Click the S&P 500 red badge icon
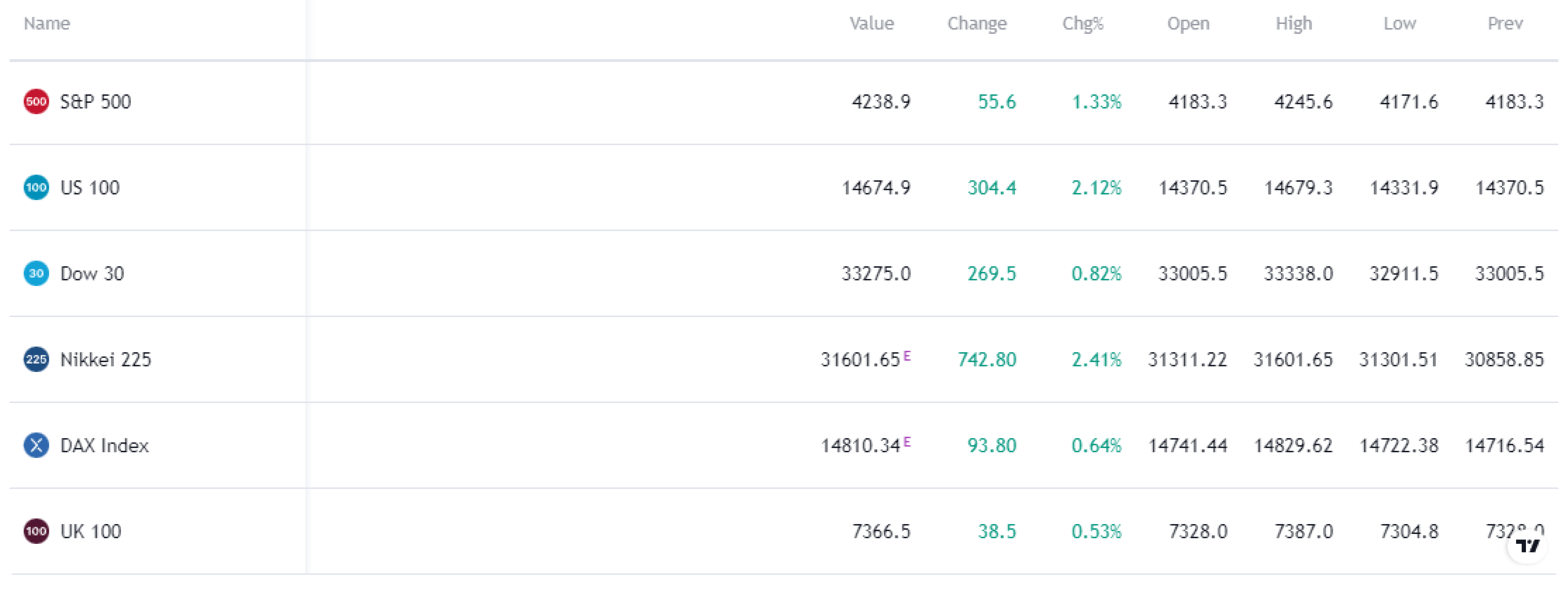The image size is (1568, 603). click(36, 101)
